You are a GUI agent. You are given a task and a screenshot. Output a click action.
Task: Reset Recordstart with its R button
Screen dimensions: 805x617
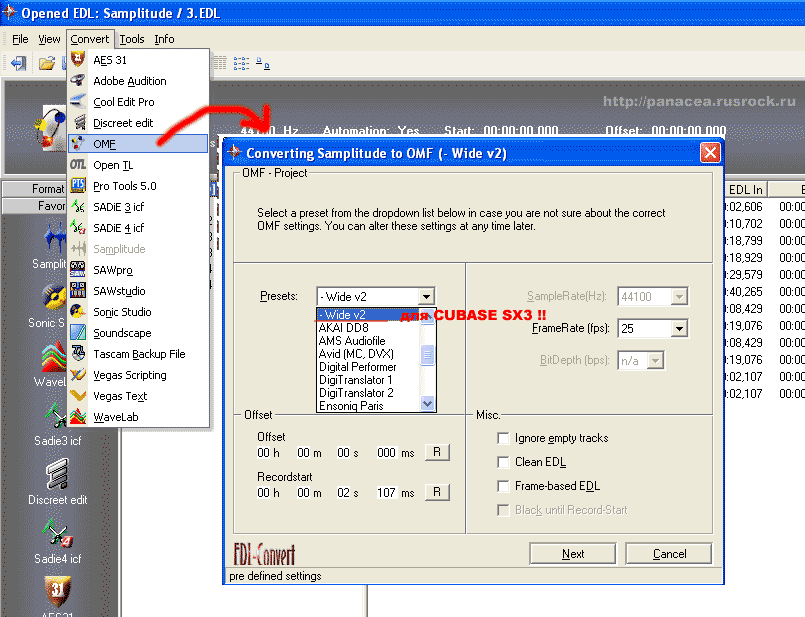pos(437,492)
